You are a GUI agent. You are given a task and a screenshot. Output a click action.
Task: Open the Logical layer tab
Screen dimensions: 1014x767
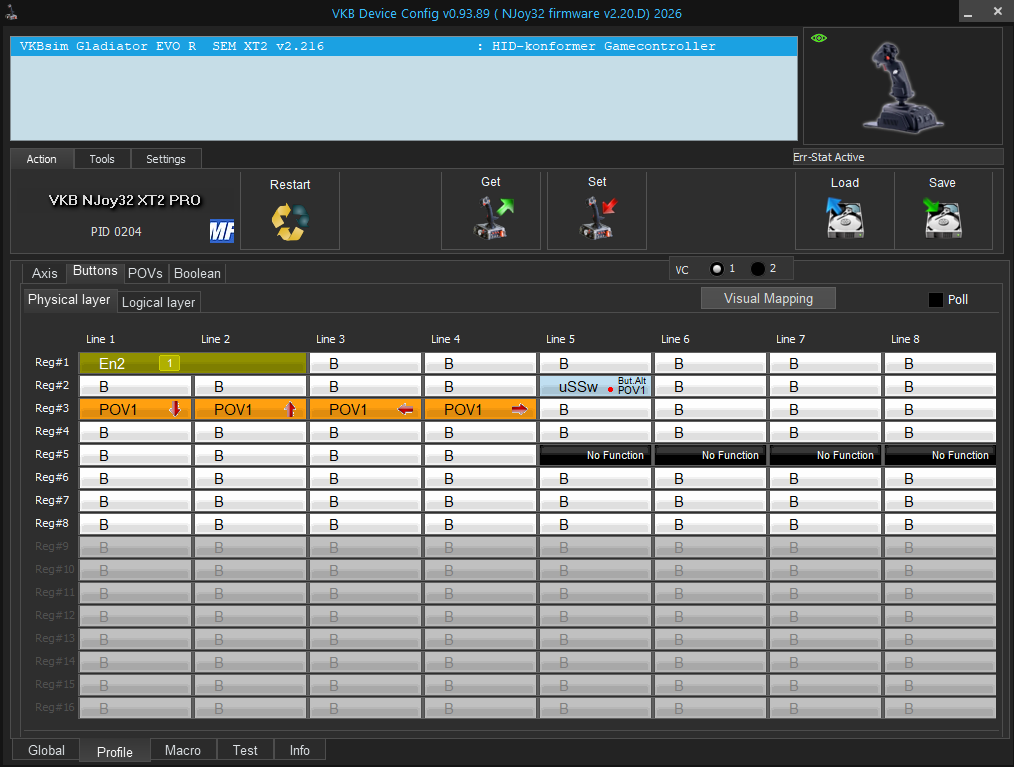coord(158,302)
